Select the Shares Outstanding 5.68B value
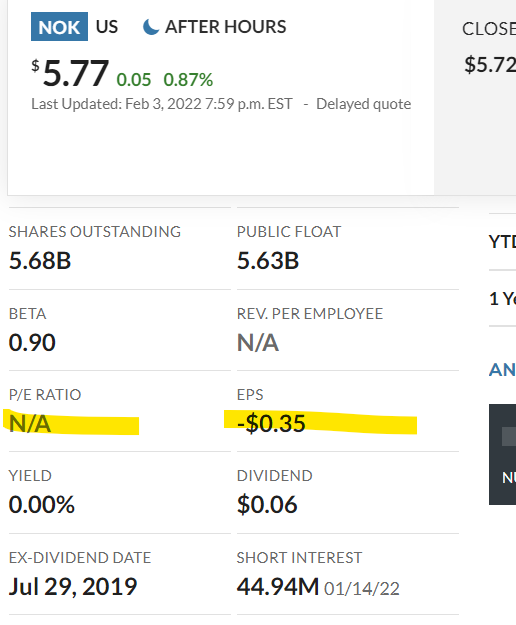 pos(40,261)
